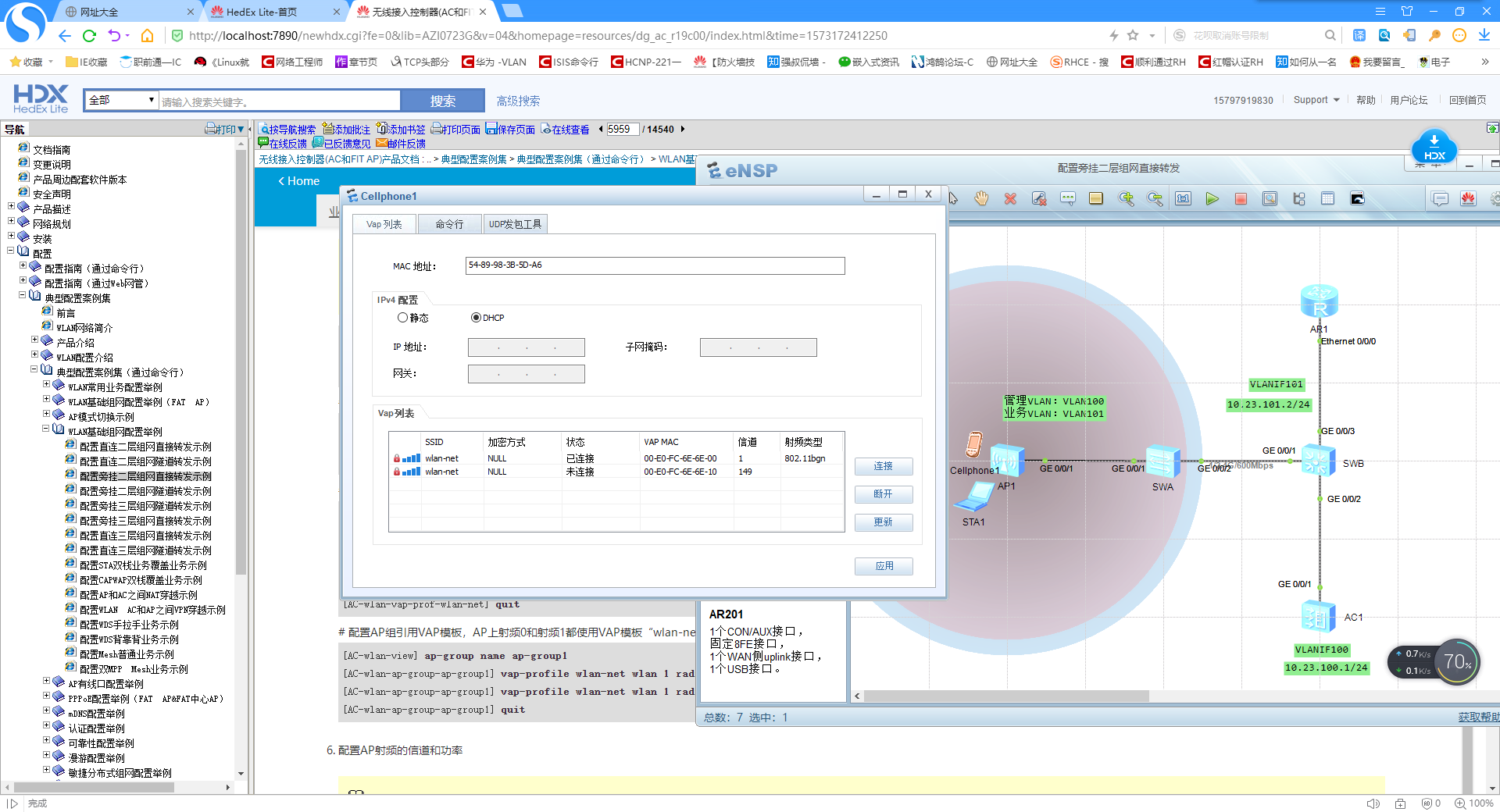Click the zoom in magnifier in eNSP toolbar
The height and width of the screenshot is (812, 1500).
pos(1126,199)
